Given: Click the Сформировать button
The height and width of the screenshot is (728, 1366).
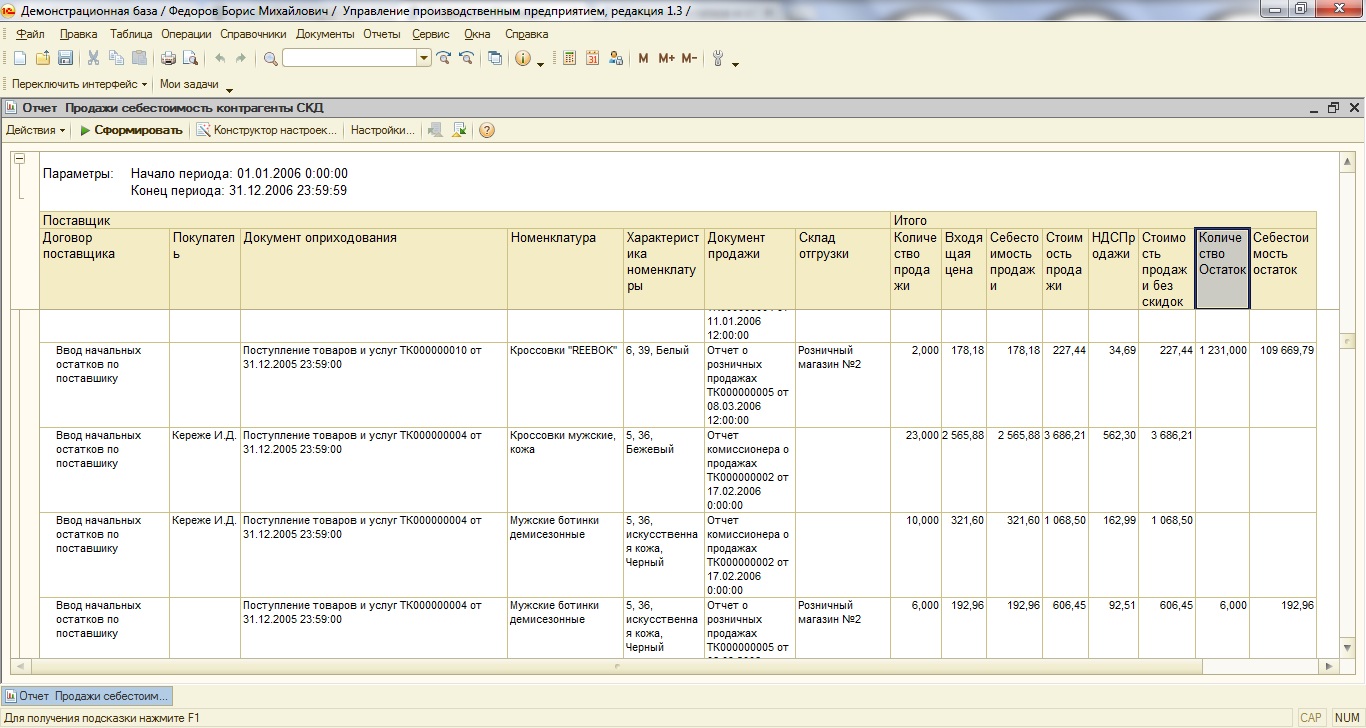Looking at the screenshot, I should (131, 130).
